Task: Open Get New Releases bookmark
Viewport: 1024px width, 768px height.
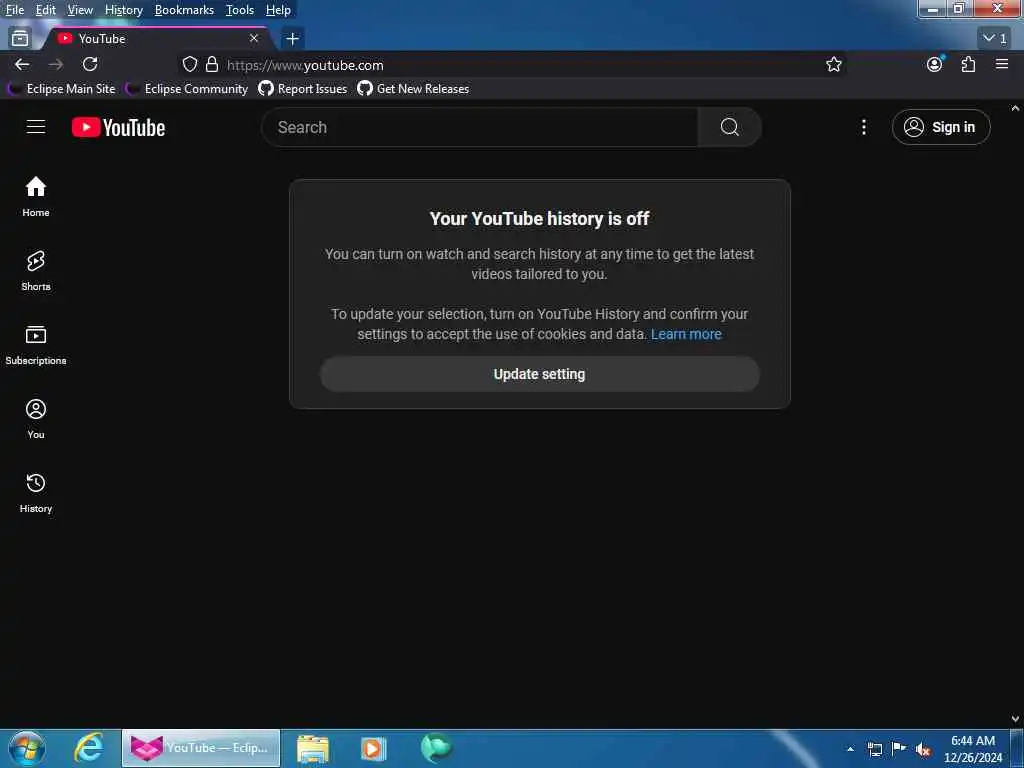Action: (413, 89)
